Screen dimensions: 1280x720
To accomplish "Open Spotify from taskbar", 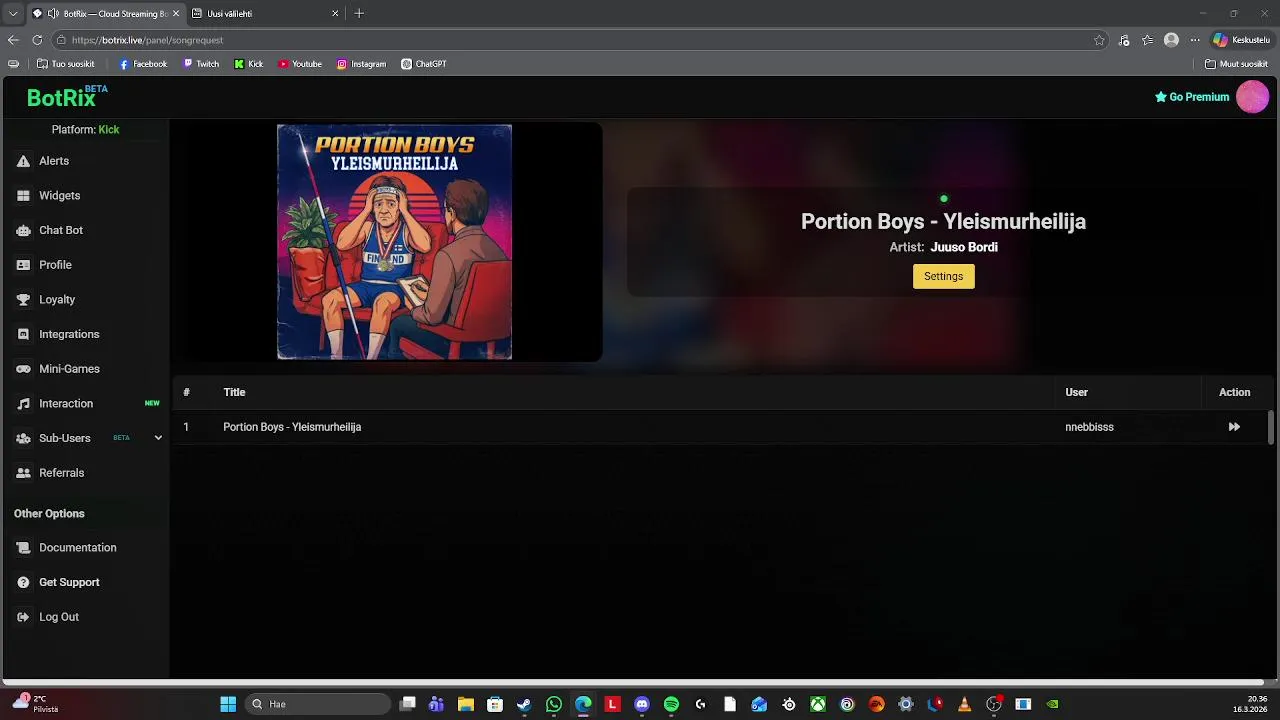I will point(671,704).
